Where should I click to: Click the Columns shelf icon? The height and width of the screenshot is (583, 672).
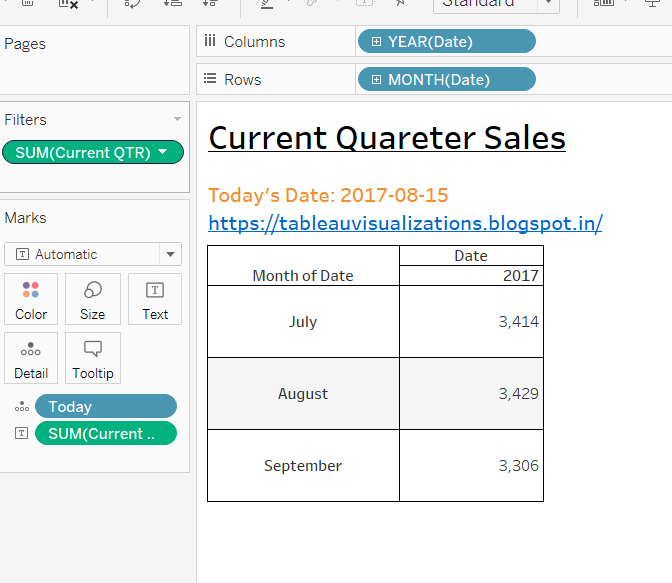tap(210, 41)
